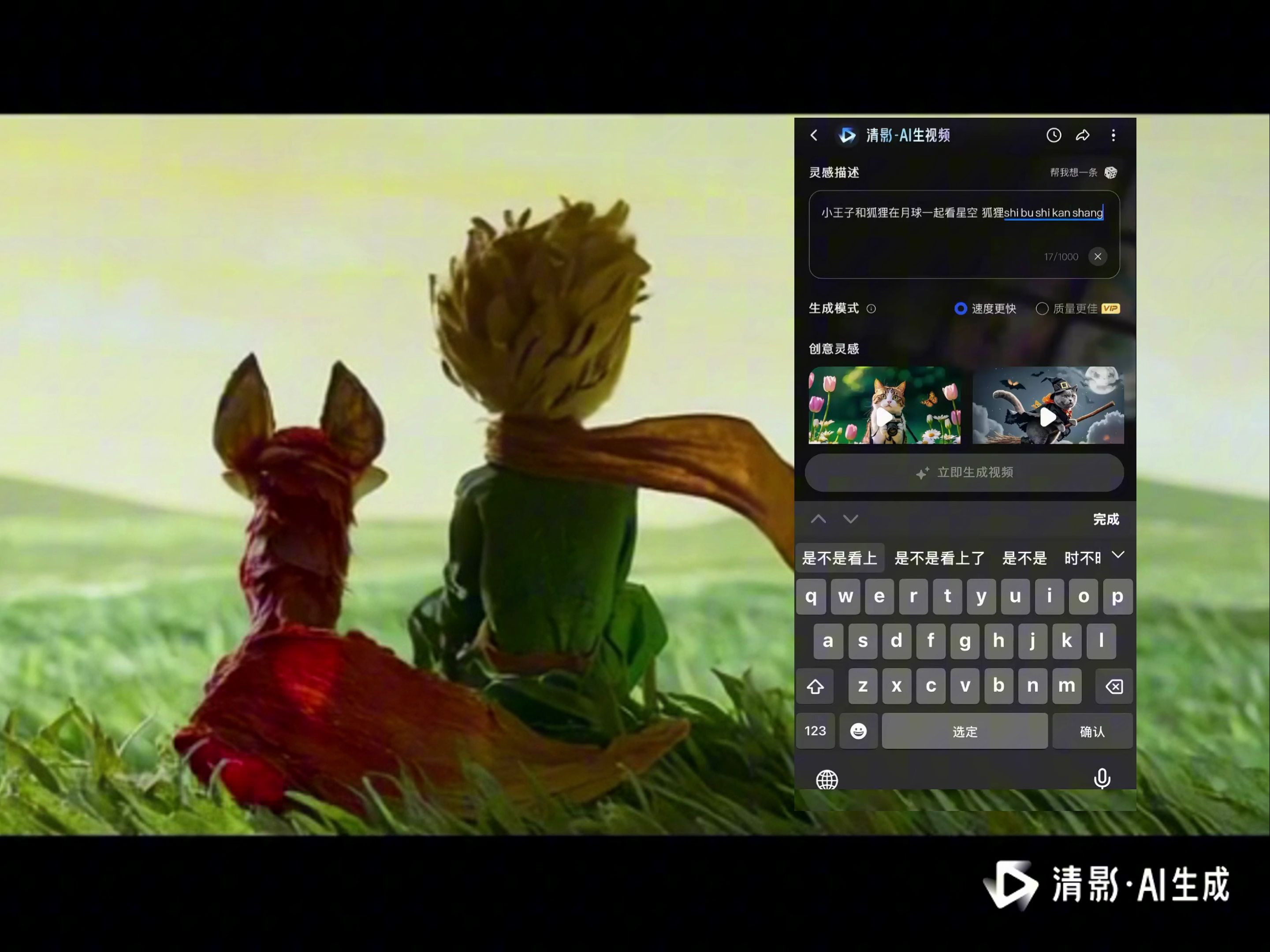The height and width of the screenshot is (952, 1270).
Task: Clear the prompt with the X button
Action: pyautogui.click(x=1098, y=257)
